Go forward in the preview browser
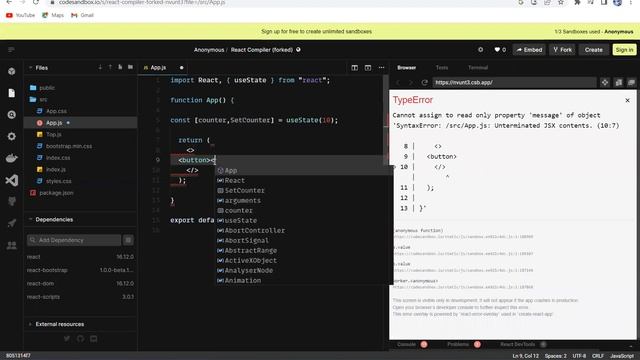This screenshot has height=360, width=640. coord(411,82)
